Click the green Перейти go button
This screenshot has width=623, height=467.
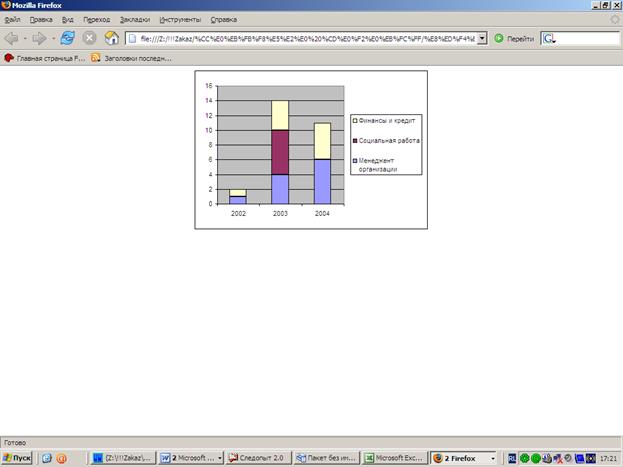(513, 39)
